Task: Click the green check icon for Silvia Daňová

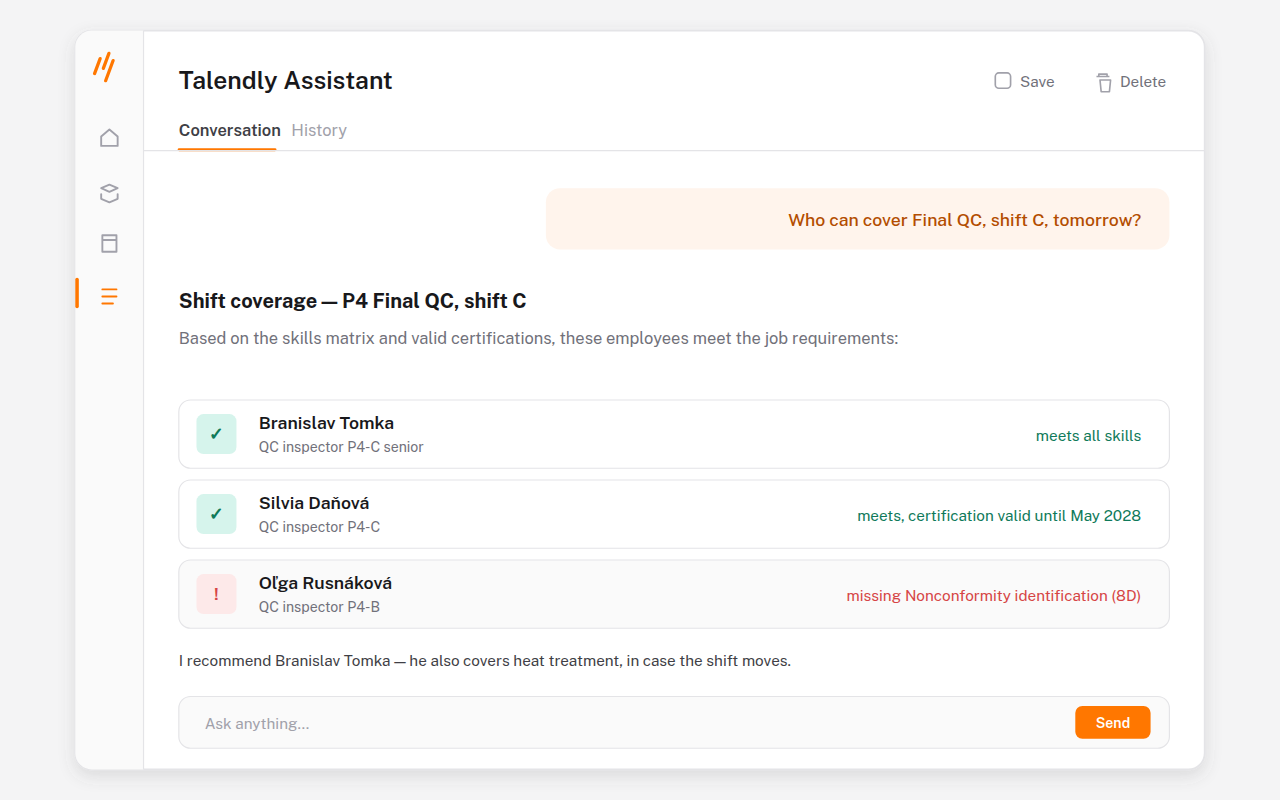Action: click(216, 514)
